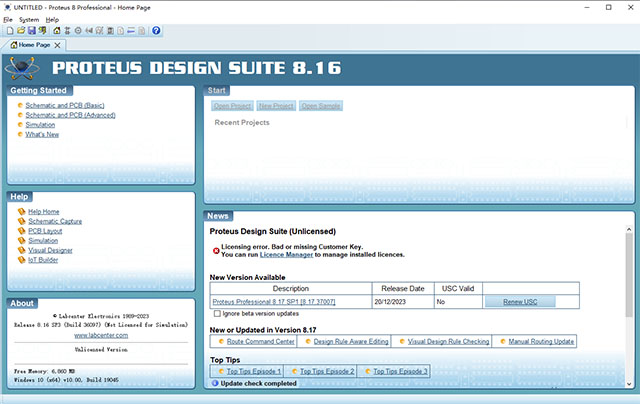This screenshot has width=640, height=404.
Task: Open the Licence Manager link
Action: pyautogui.click(x=286, y=255)
